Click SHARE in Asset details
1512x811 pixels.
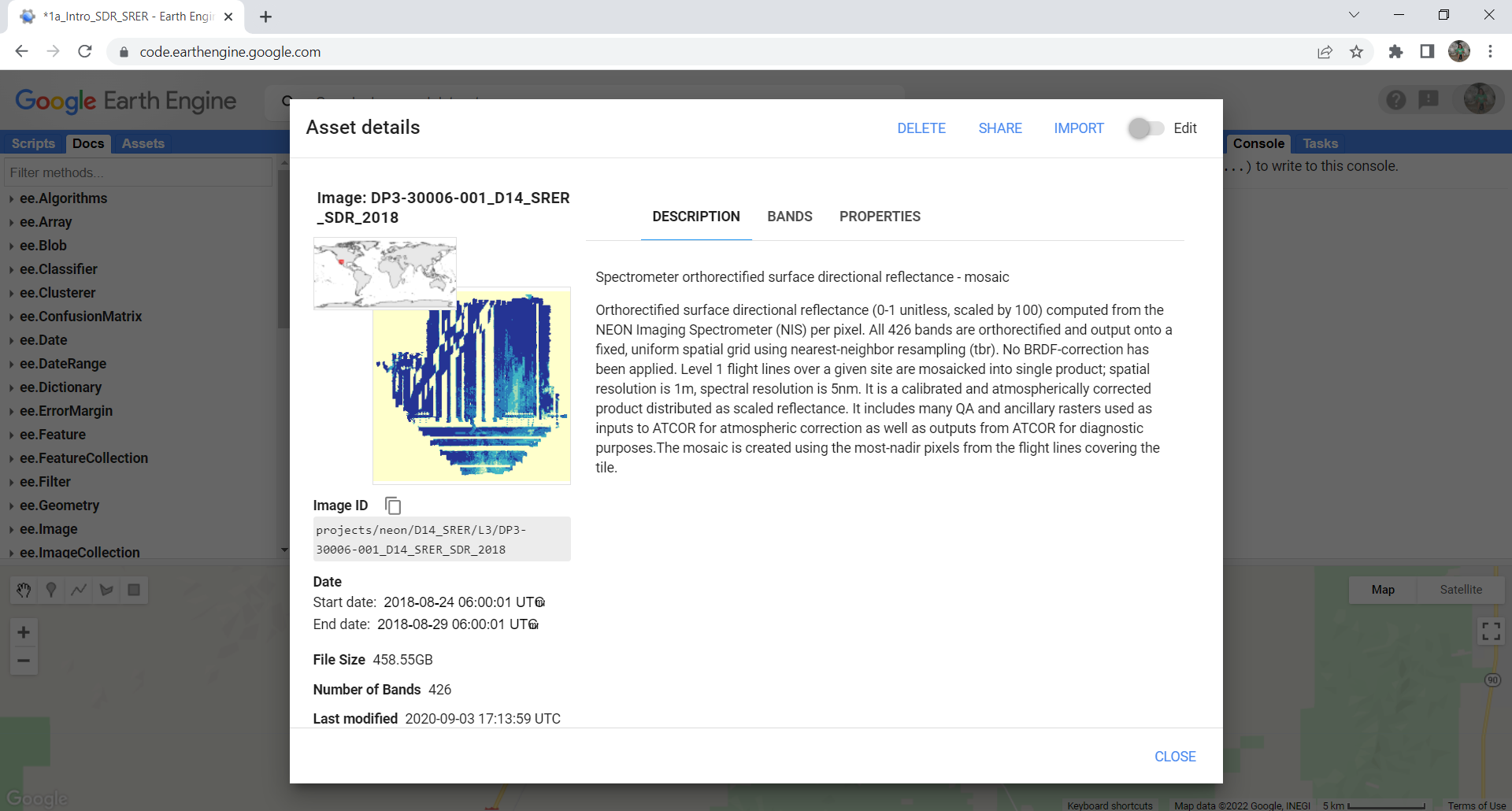1000,128
